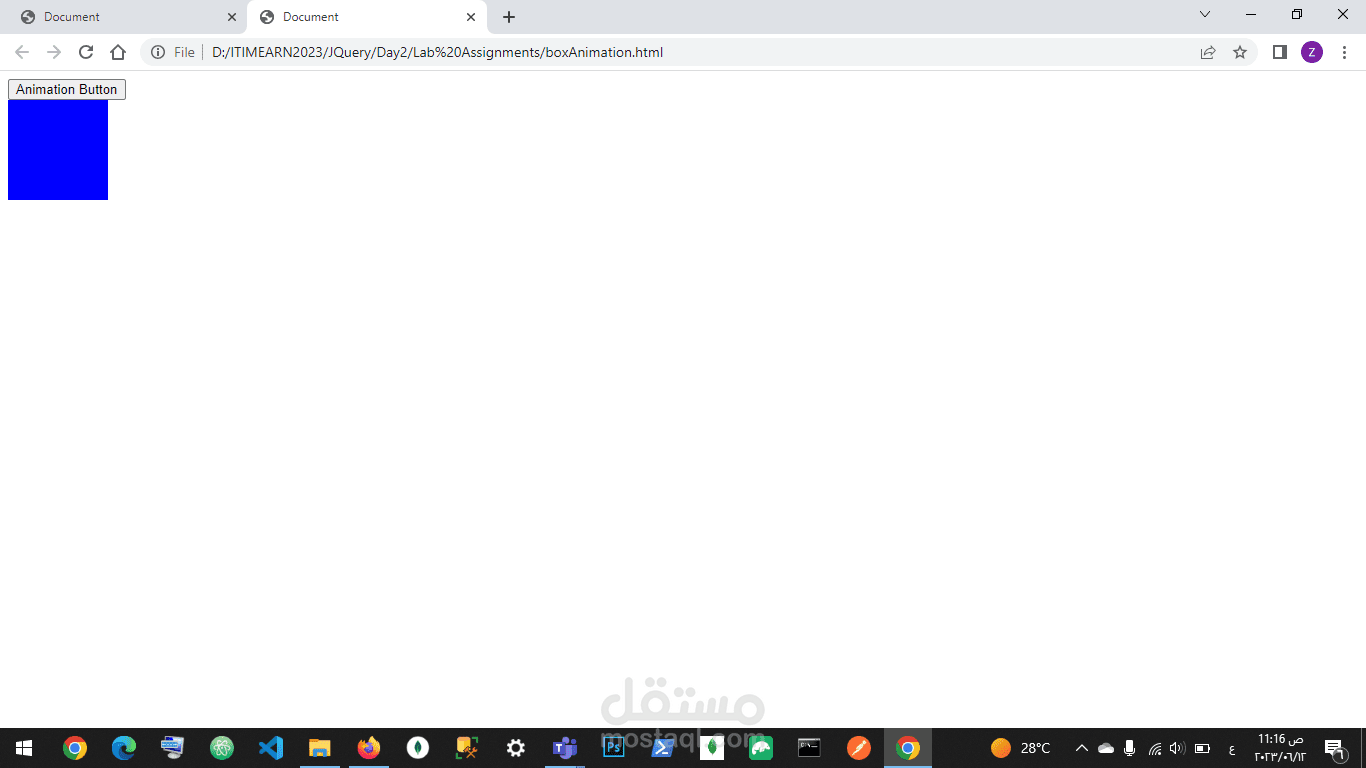The image size is (1366, 768).
Task: Launch Microsoft Edge from the taskbar
Action: click(x=122, y=748)
